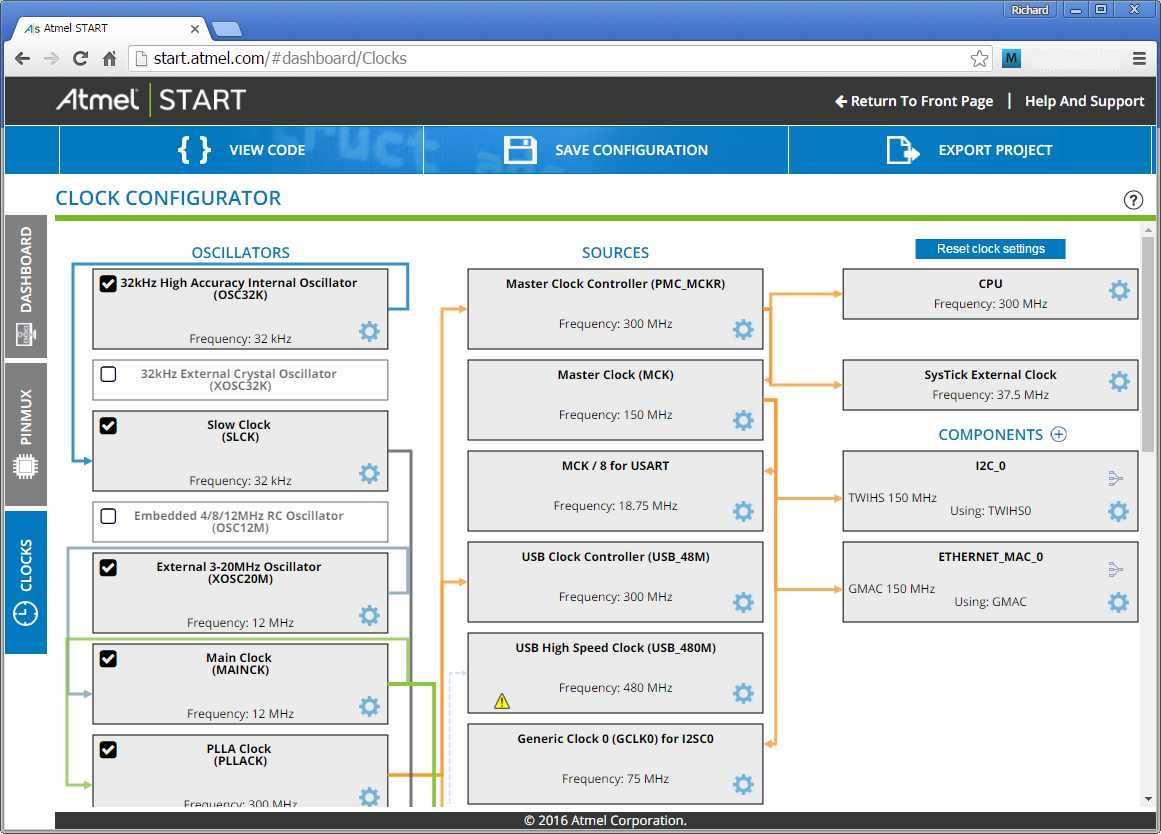
Task: Click 'Using: TWIHS0' text
Action: (990, 511)
